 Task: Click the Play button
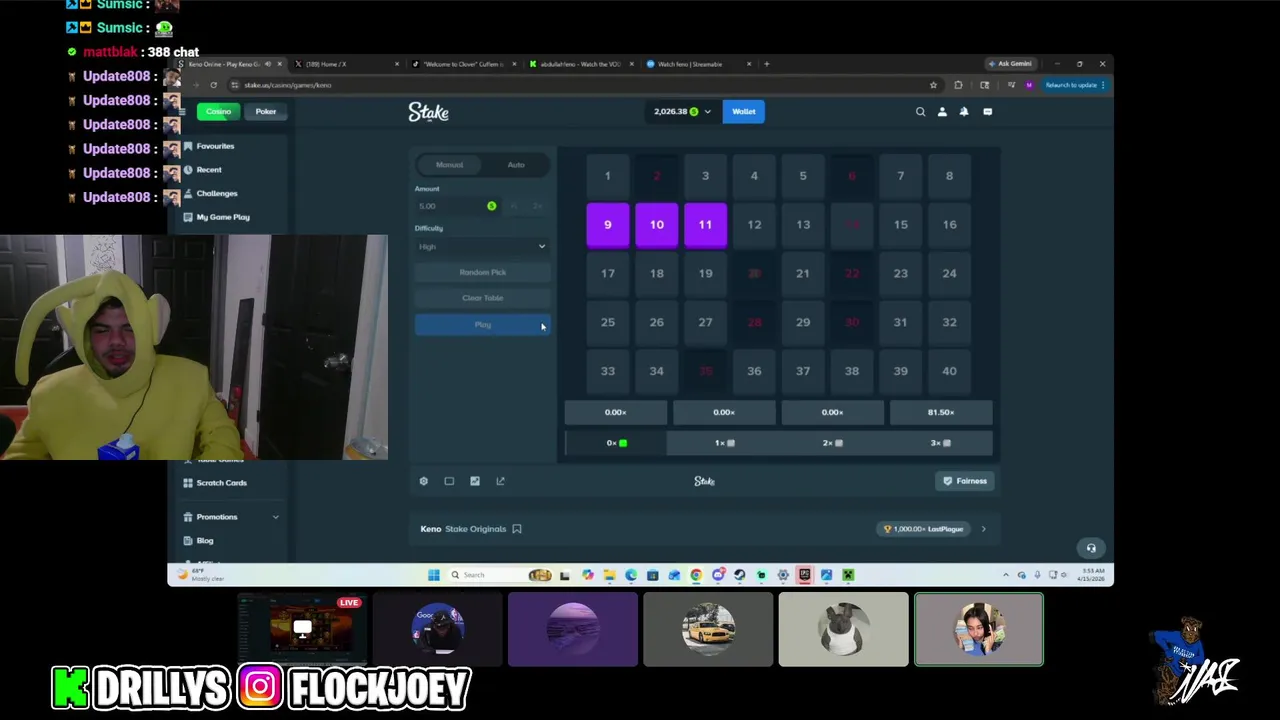[x=482, y=325]
